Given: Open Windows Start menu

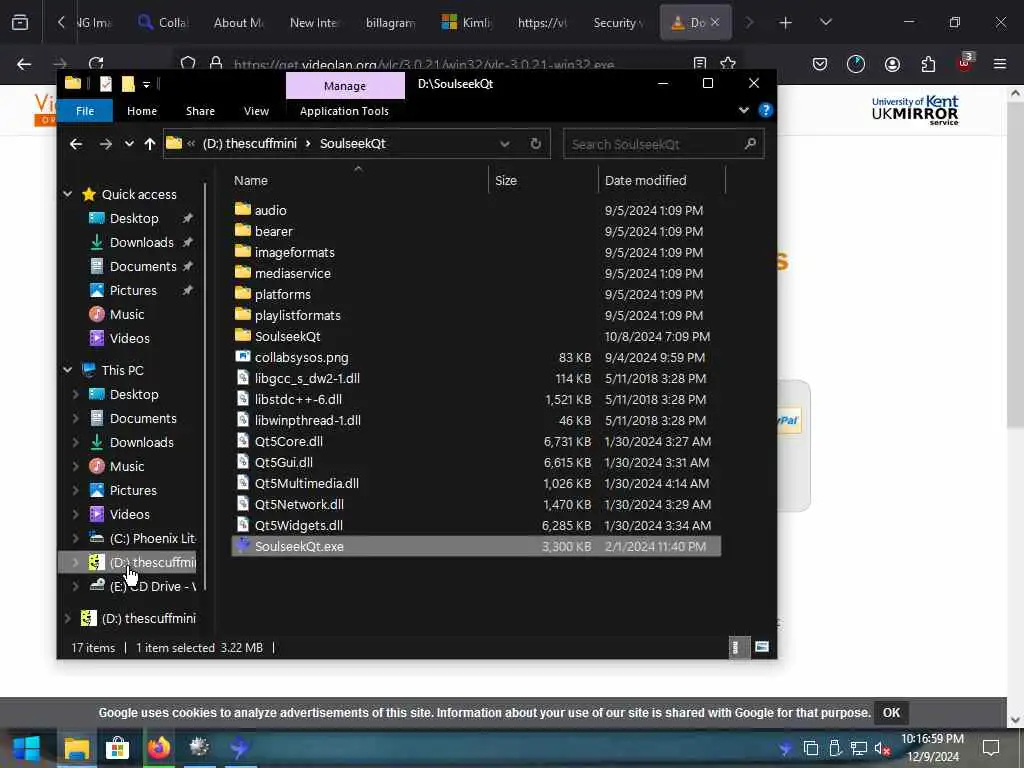Looking at the screenshot, I should pos(26,748).
